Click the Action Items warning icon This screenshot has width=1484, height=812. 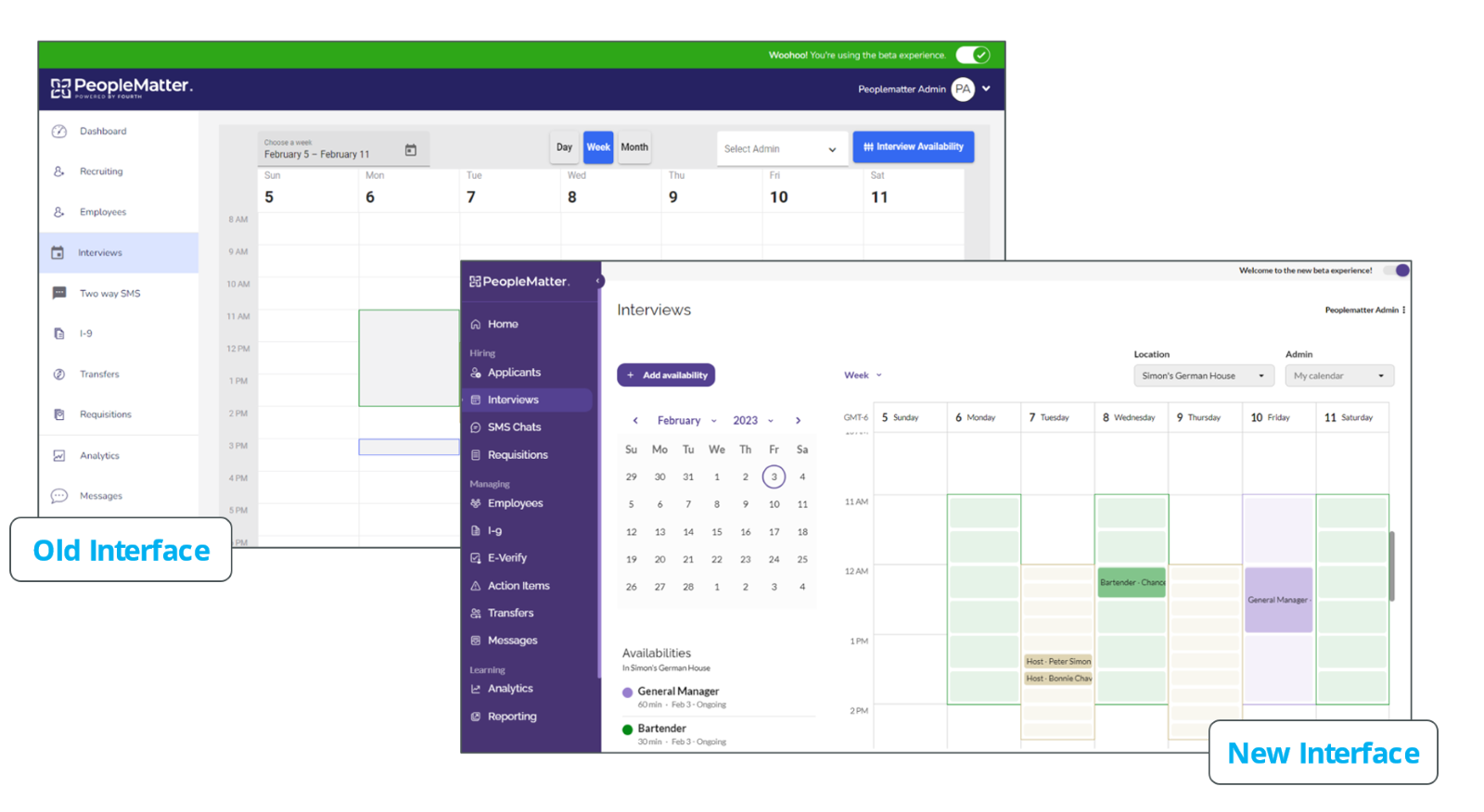pyautogui.click(x=476, y=586)
